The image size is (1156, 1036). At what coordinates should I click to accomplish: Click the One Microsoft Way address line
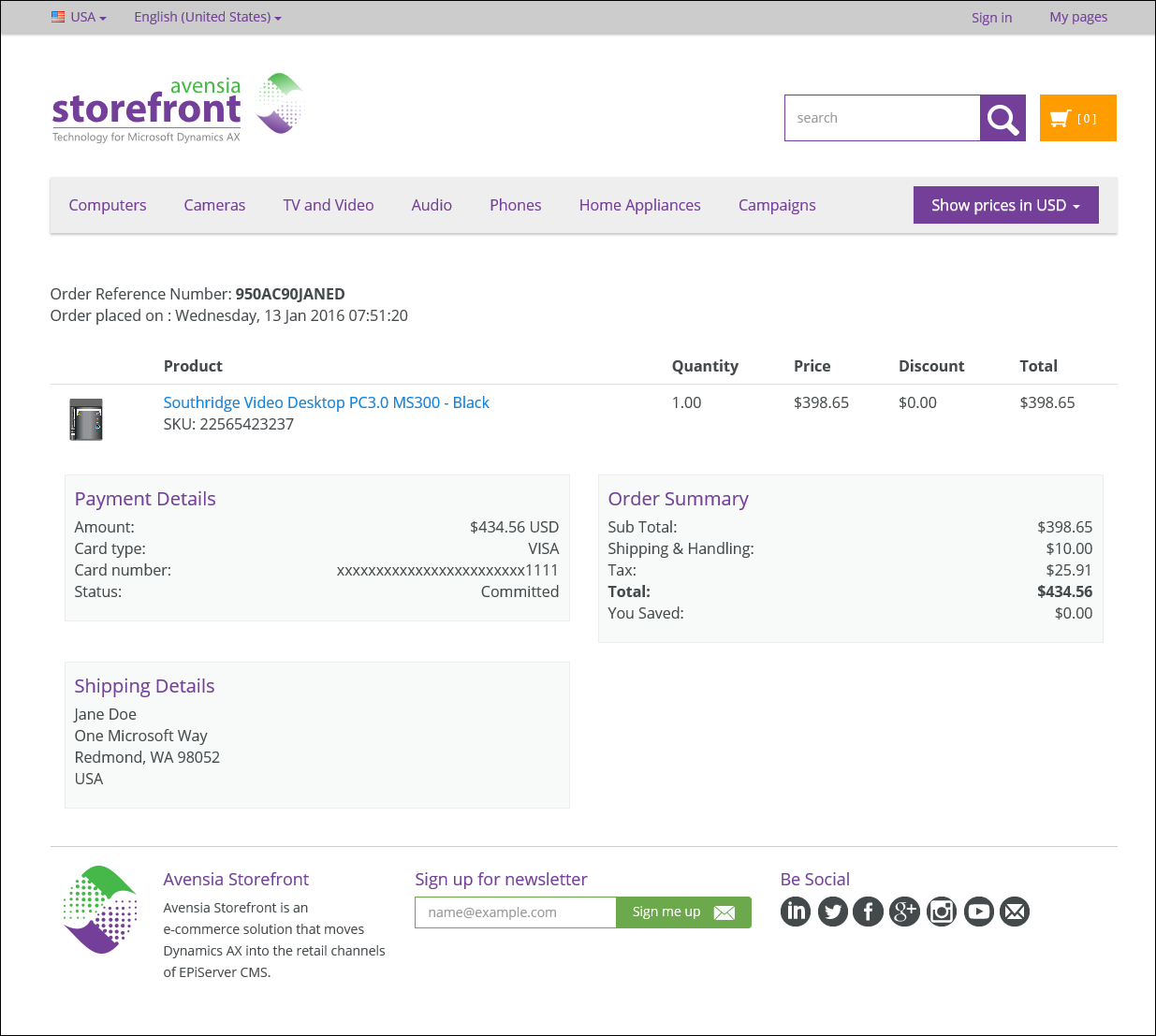click(x=140, y=736)
